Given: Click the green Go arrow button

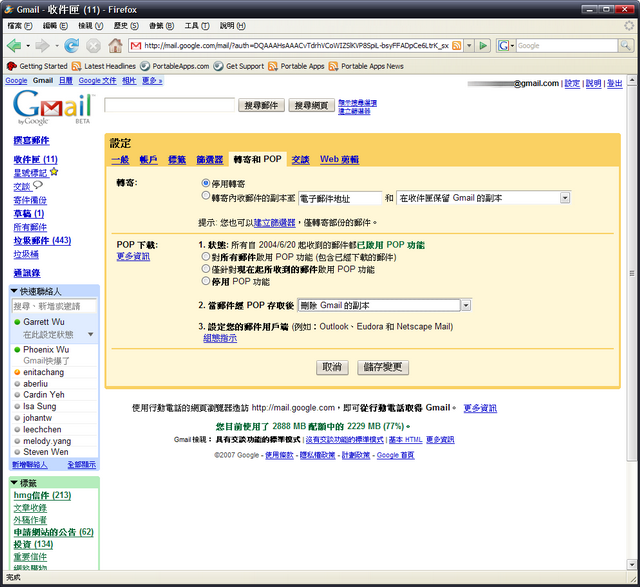Looking at the screenshot, I should [x=483, y=46].
